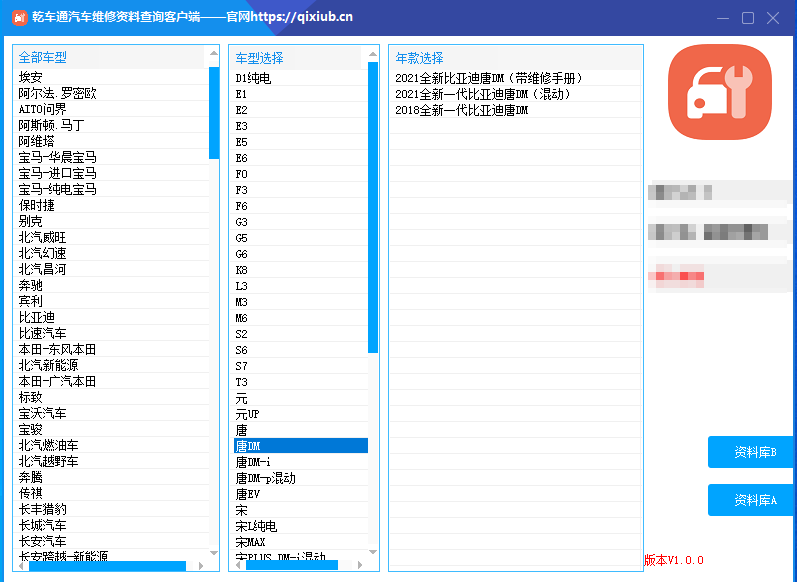Image resolution: width=797 pixels, height=582 pixels.
Task: Select 北汽威旺 brand
Action: coord(111,237)
